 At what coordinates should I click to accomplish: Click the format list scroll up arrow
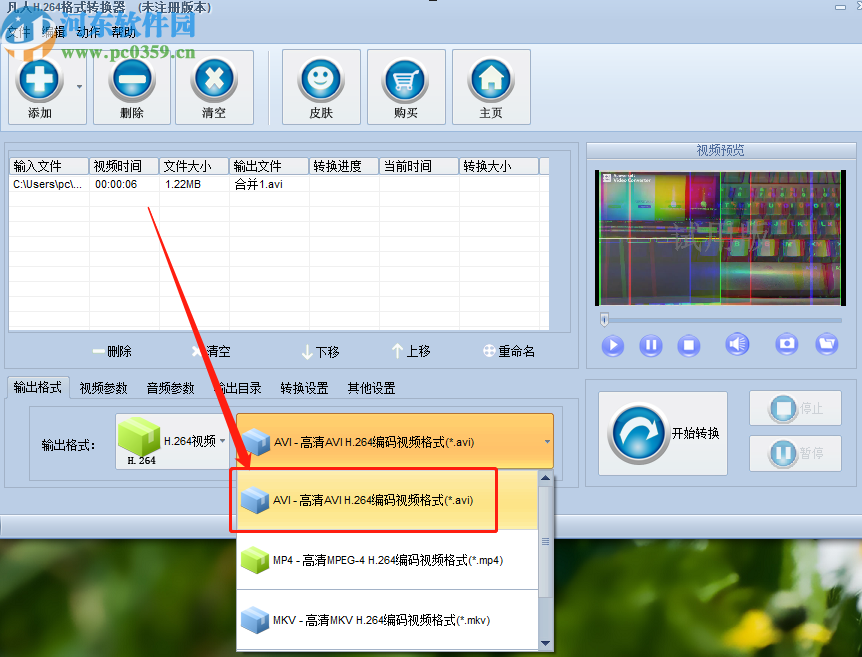coord(545,478)
